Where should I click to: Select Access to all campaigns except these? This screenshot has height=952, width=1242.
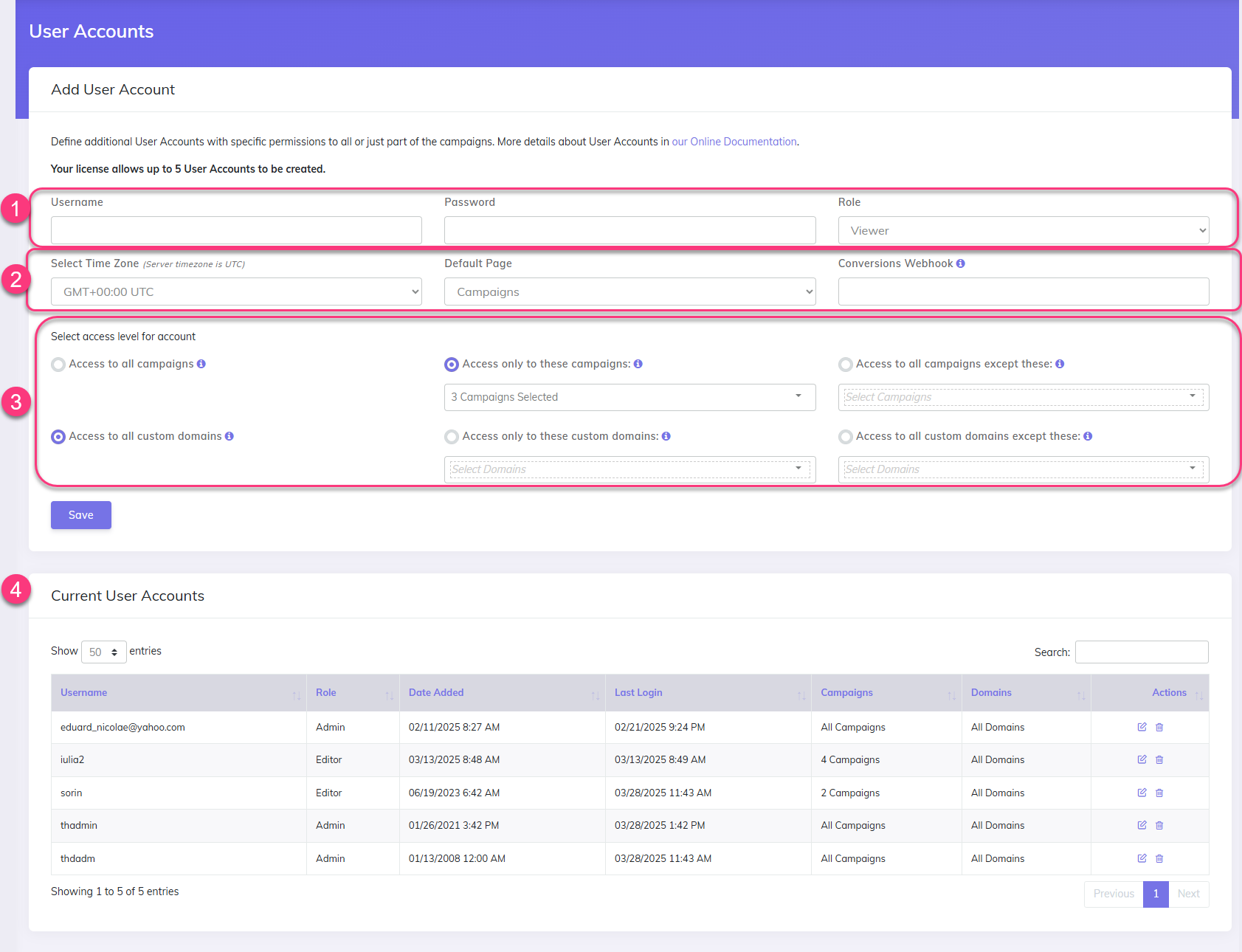pyautogui.click(x=845, y=364)
